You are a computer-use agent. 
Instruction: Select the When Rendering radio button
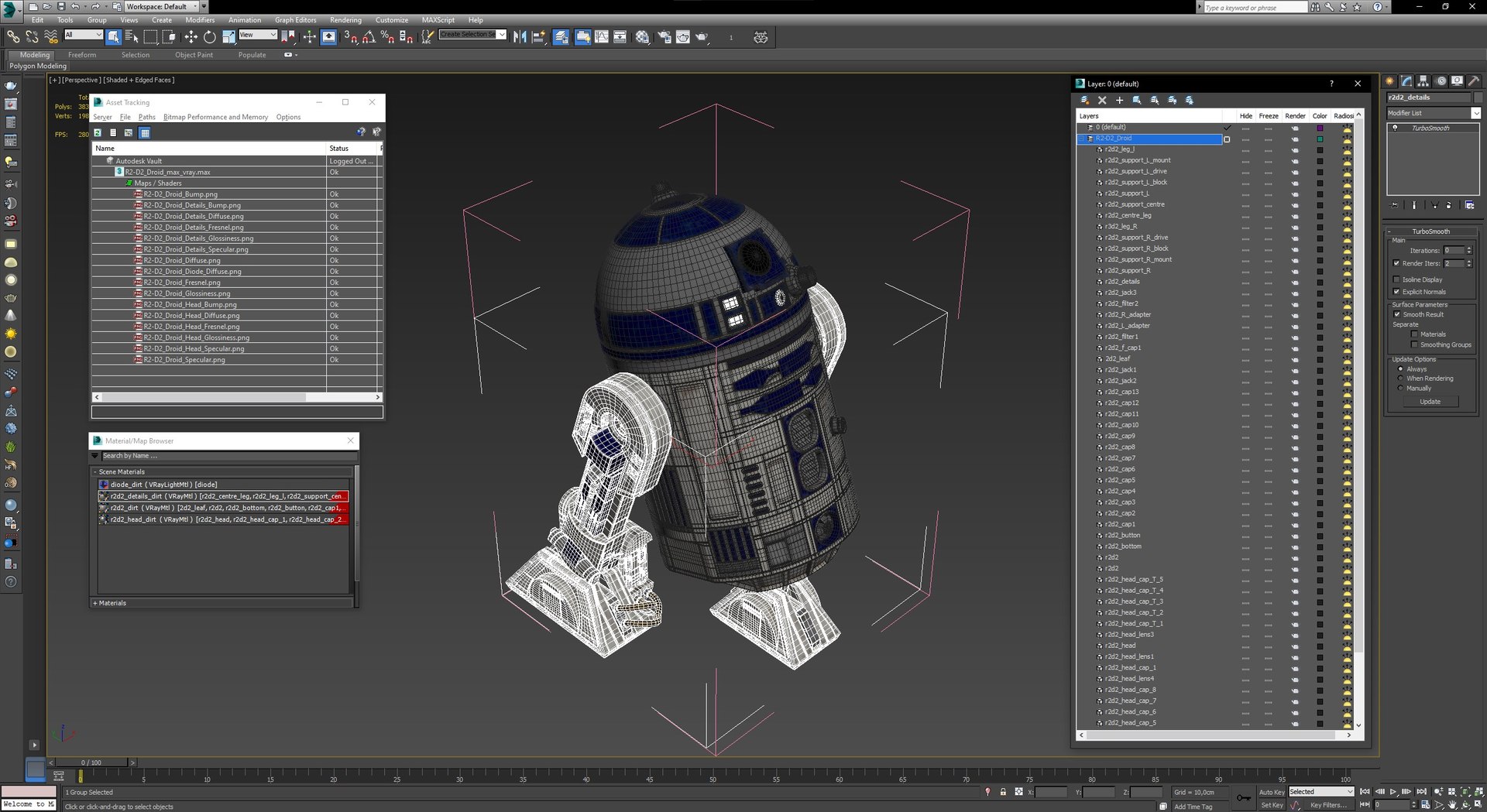[x=1400, y=379]
